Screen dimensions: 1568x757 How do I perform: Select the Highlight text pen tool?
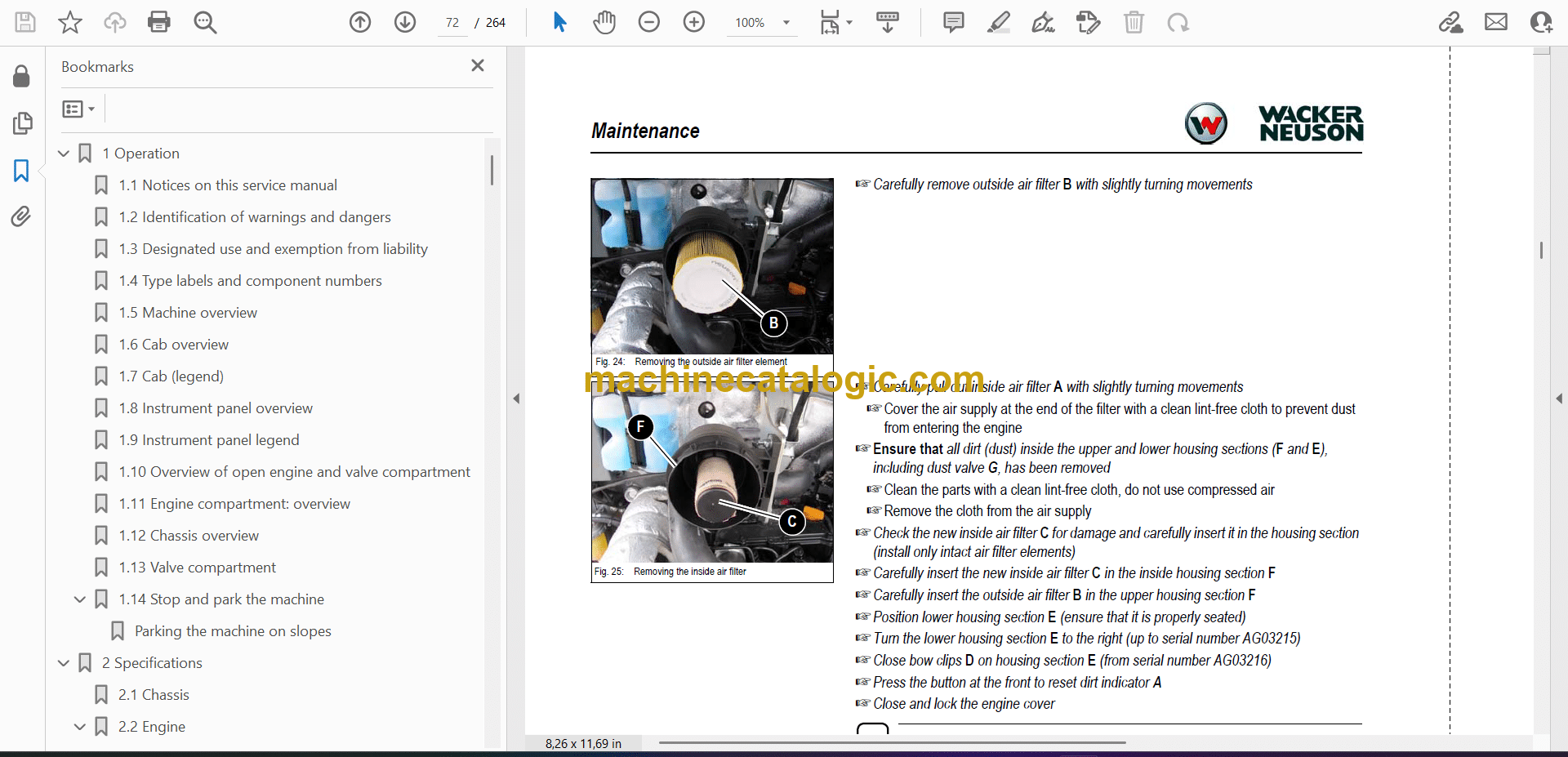click(x=998, y=22)
